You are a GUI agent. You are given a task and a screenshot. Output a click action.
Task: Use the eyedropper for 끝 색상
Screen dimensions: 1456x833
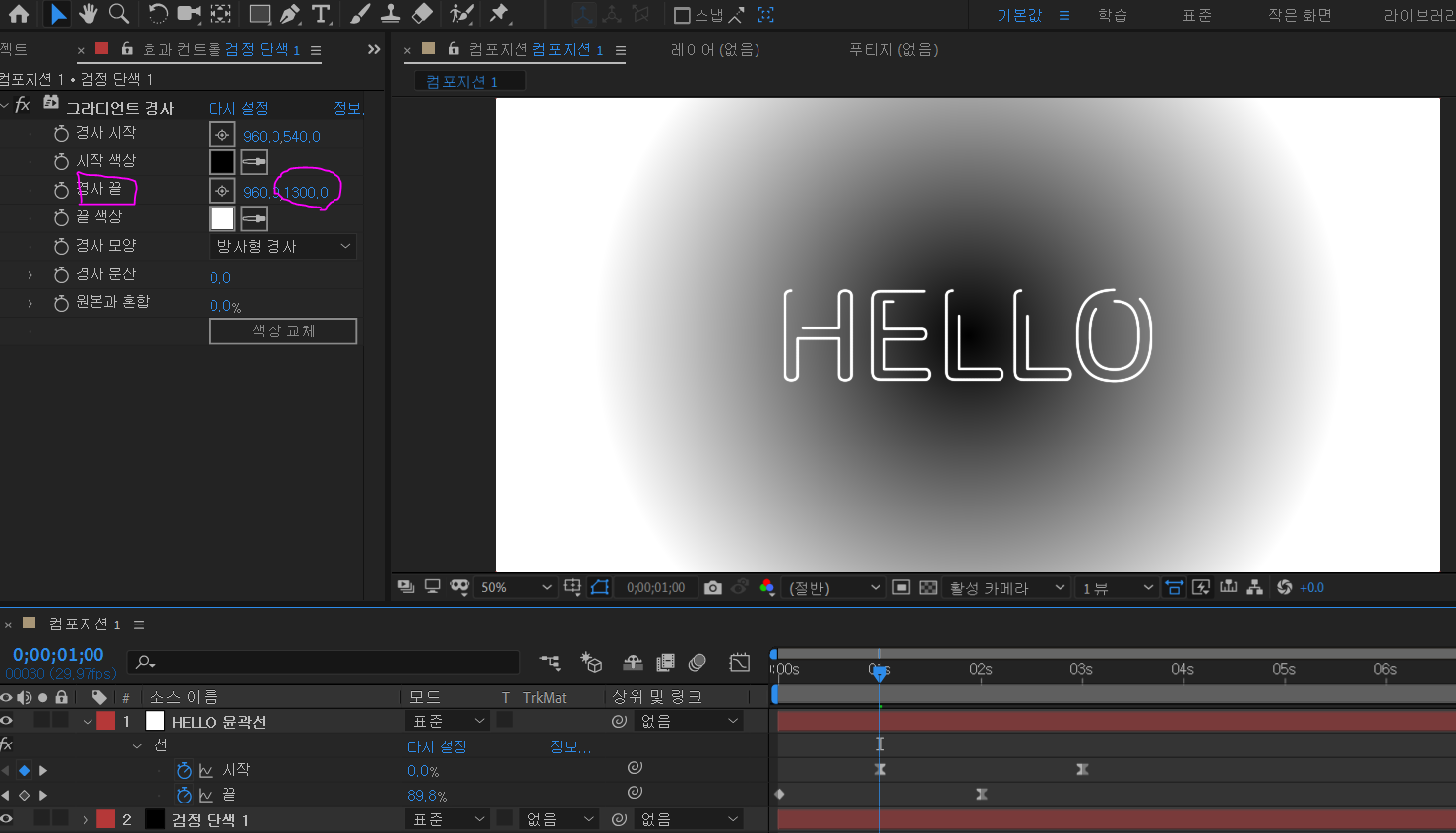[x=254, y=218]
